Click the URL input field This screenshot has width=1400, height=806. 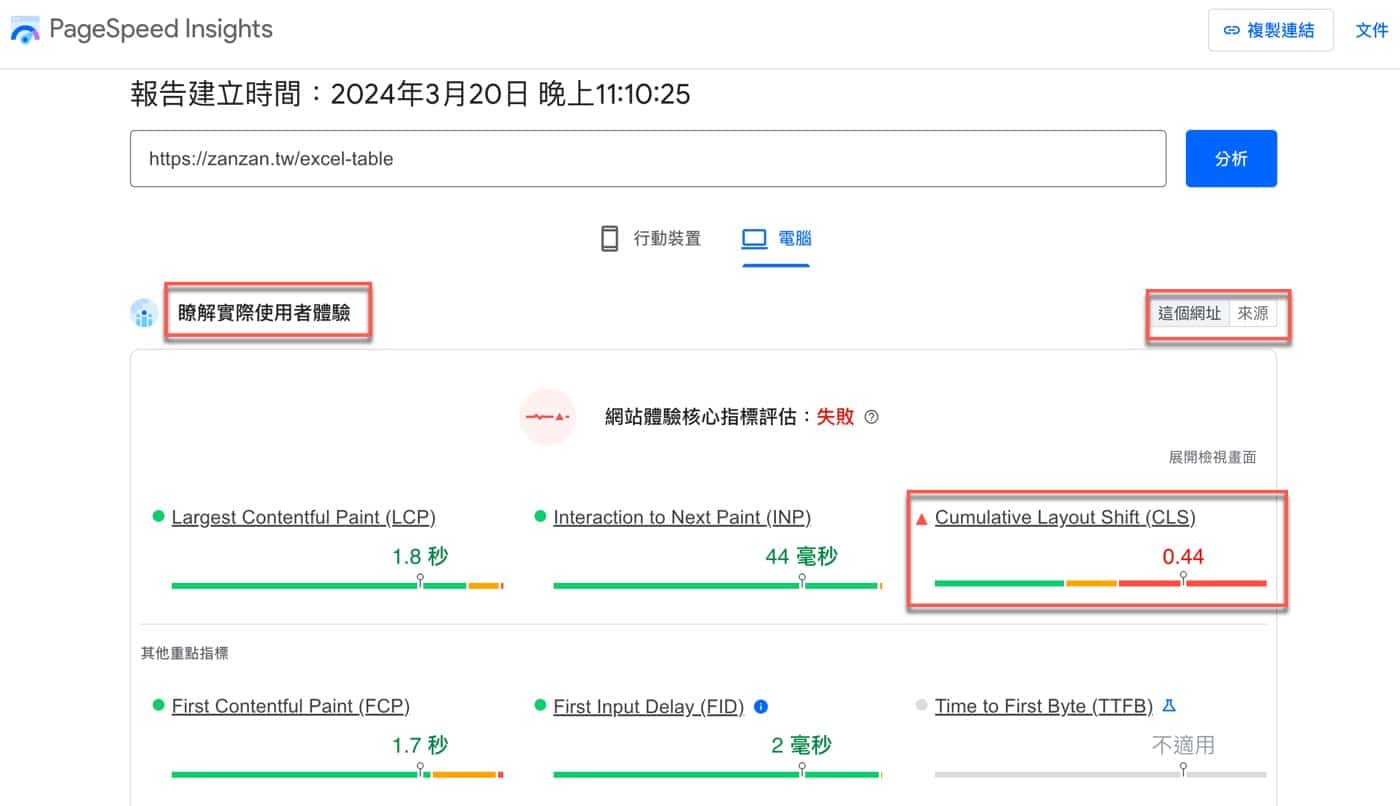coord(648,158)
